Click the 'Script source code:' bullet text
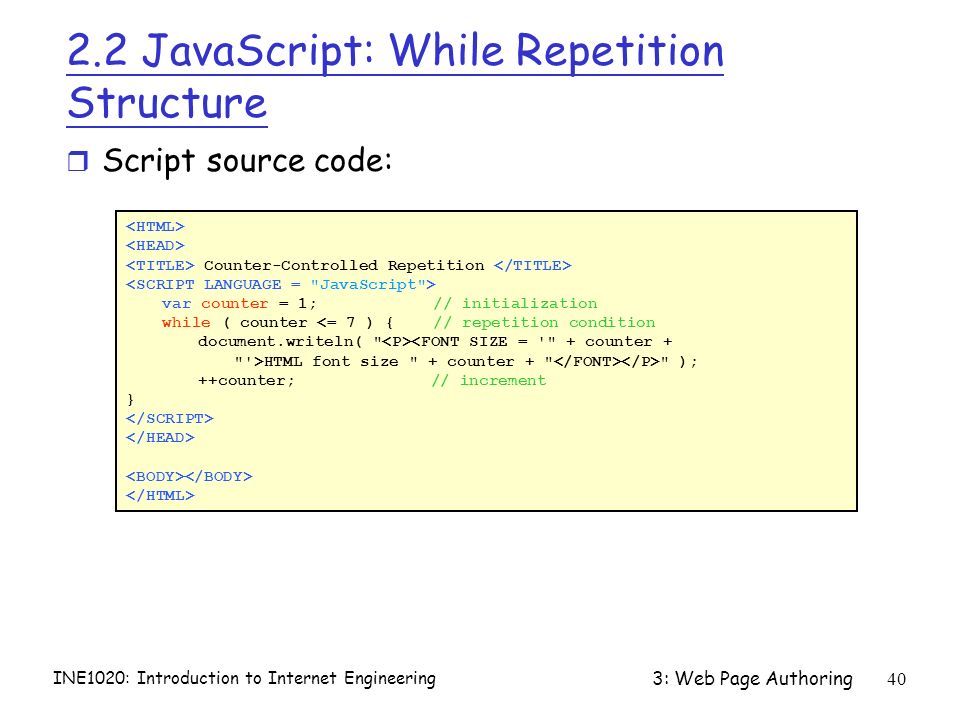This screenshot has height=720, width=960. [247, 161]
